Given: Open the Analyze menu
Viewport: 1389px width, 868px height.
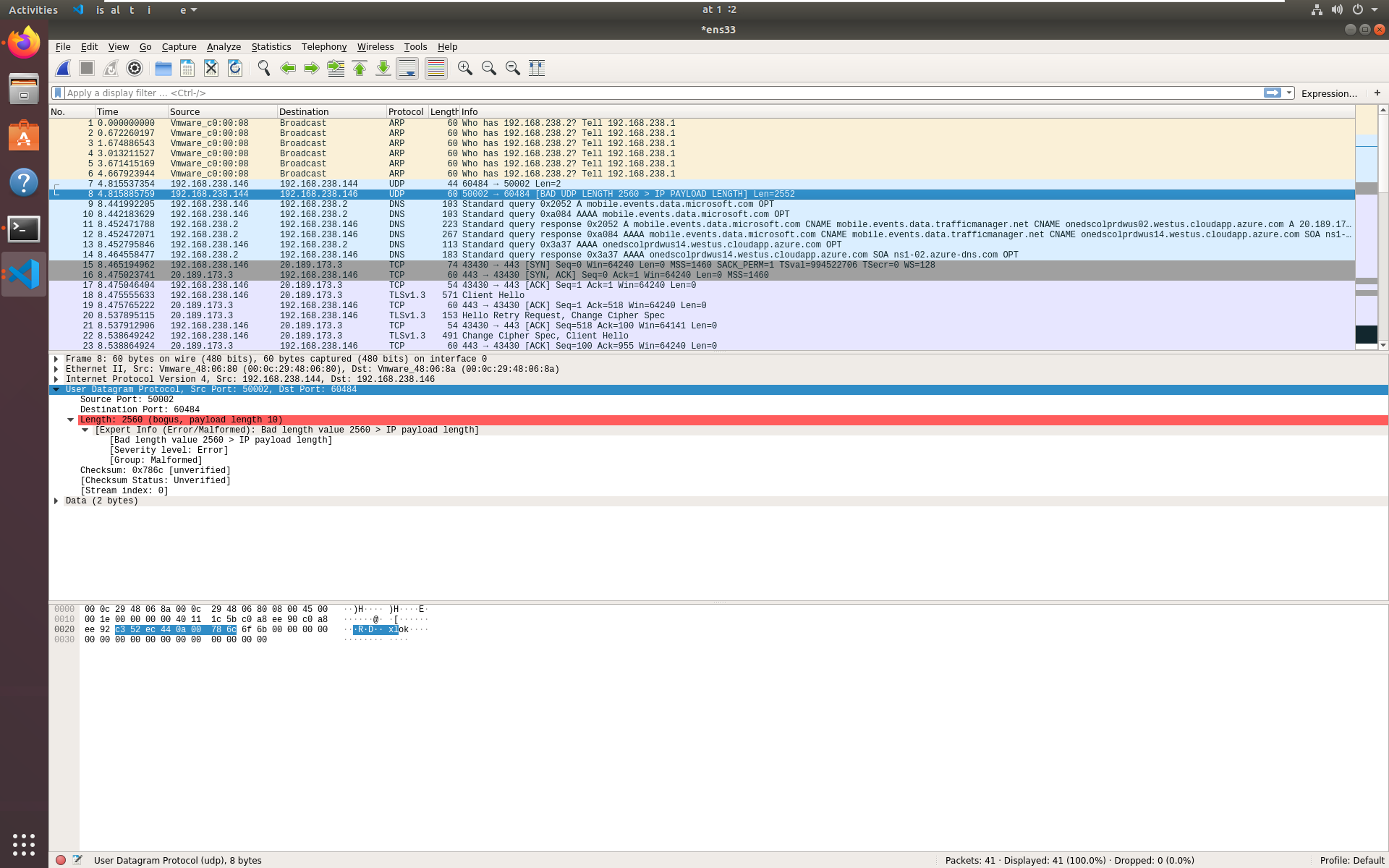Looking at the screenshot, I should (x=224, y=46).
